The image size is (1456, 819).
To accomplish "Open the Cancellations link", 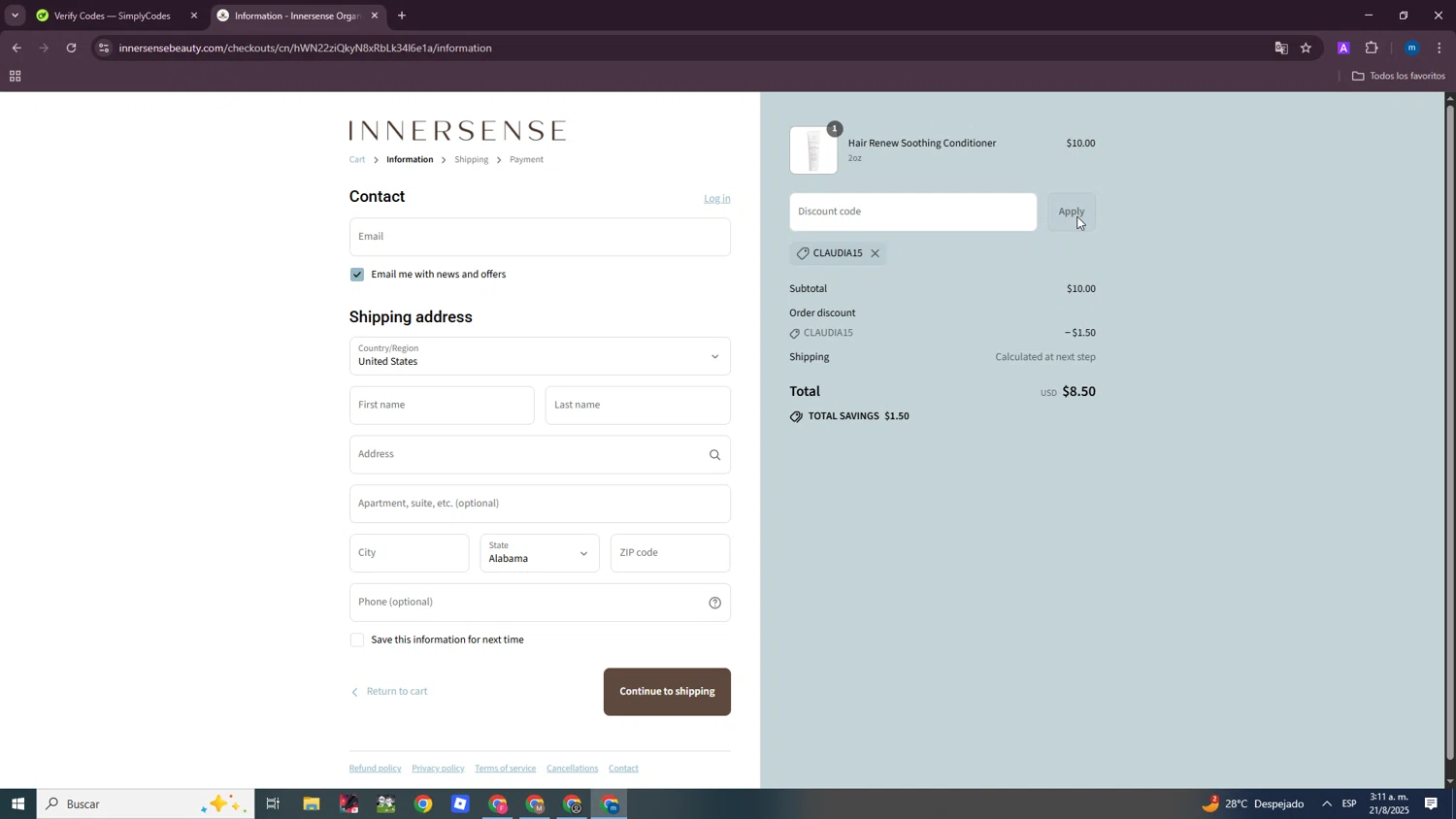I will [x=572, y=769].
